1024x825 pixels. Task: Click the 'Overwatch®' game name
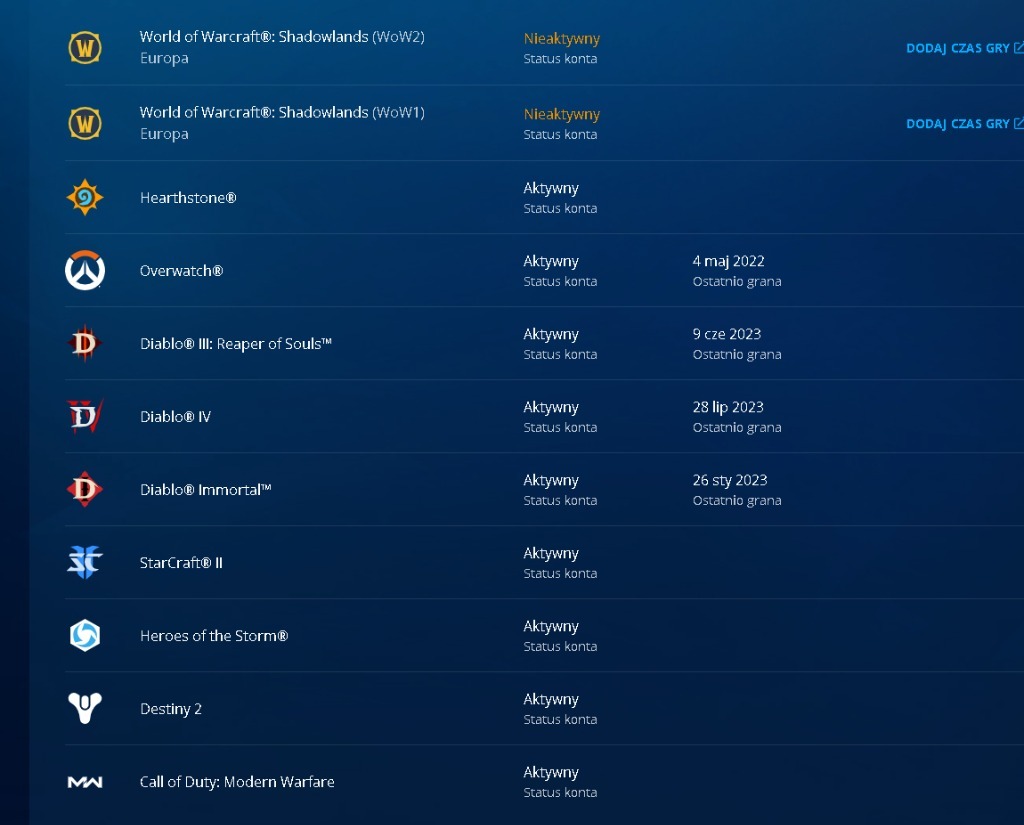[182, 271]
